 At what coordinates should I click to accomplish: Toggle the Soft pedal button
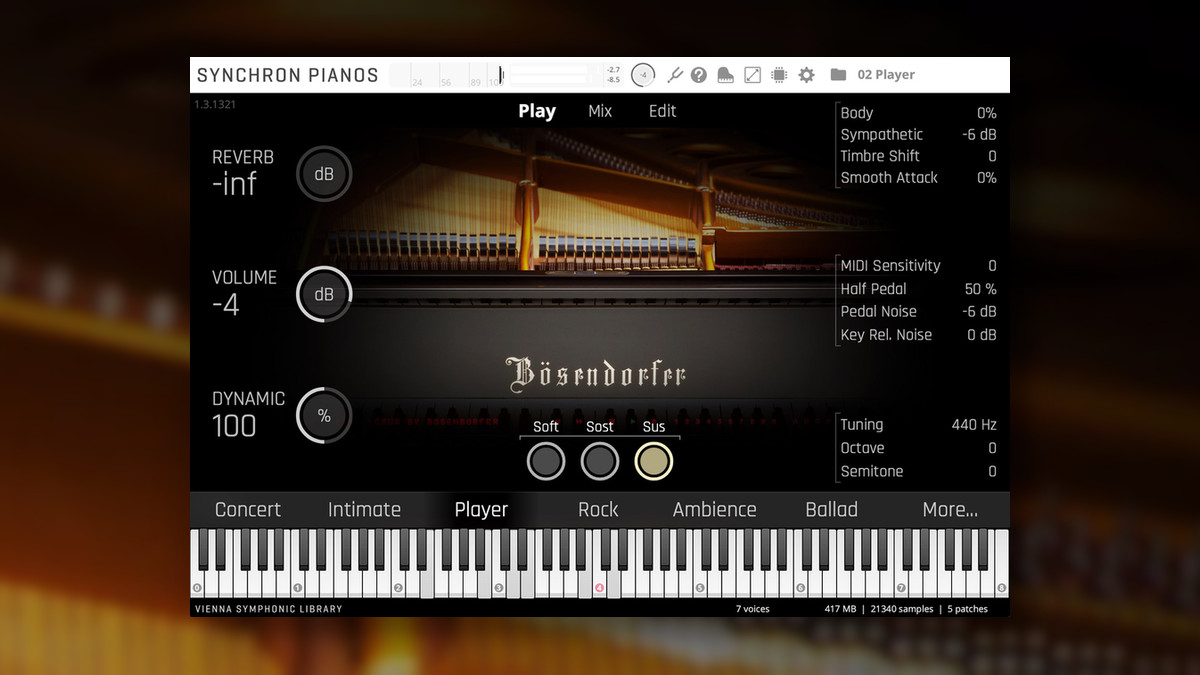point(546,461)
